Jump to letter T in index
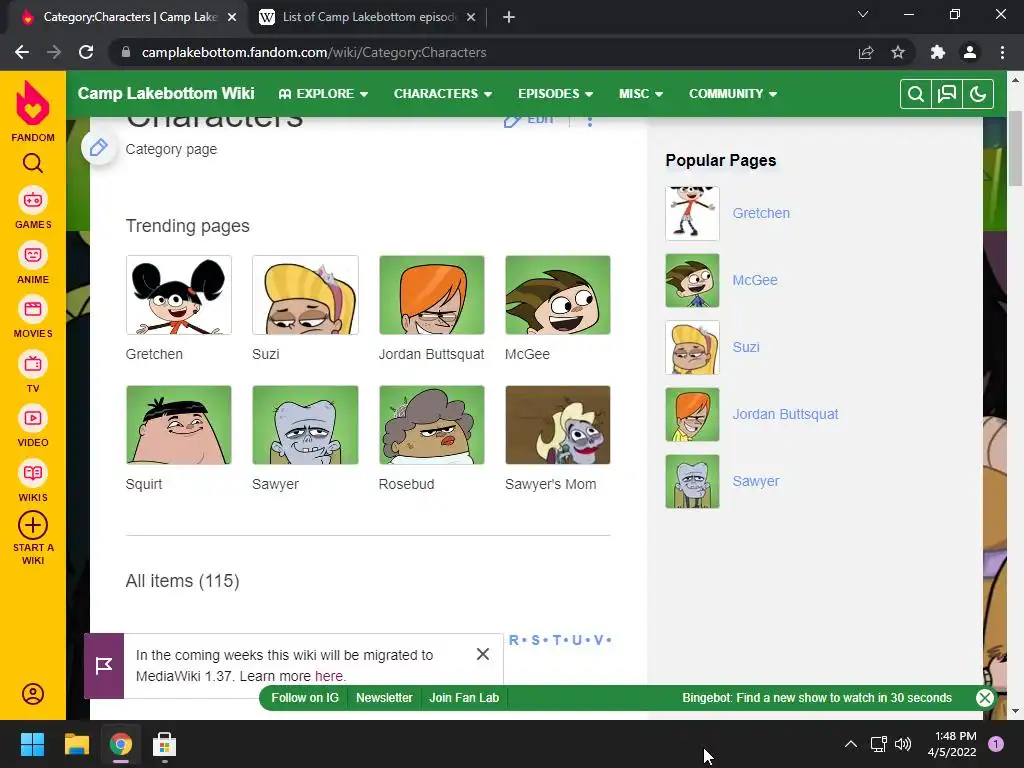 pos(556,640)
